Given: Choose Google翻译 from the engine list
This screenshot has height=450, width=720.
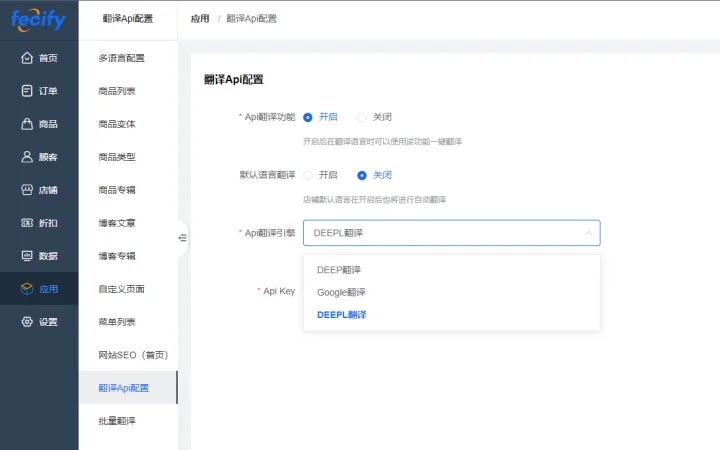Looking at the screenshot, I should point(451,292).
